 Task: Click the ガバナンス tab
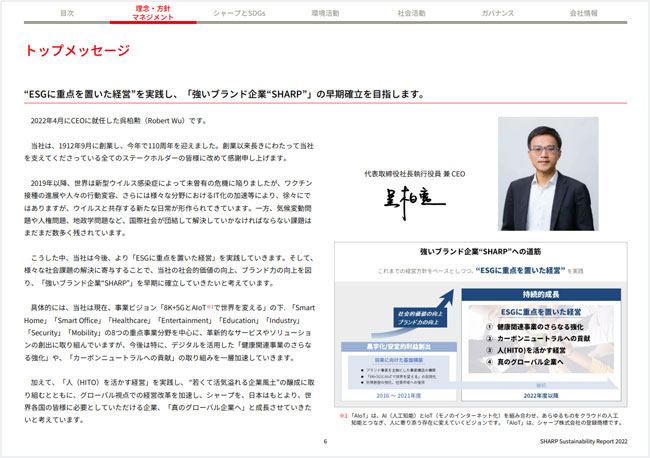click(497, 14)
